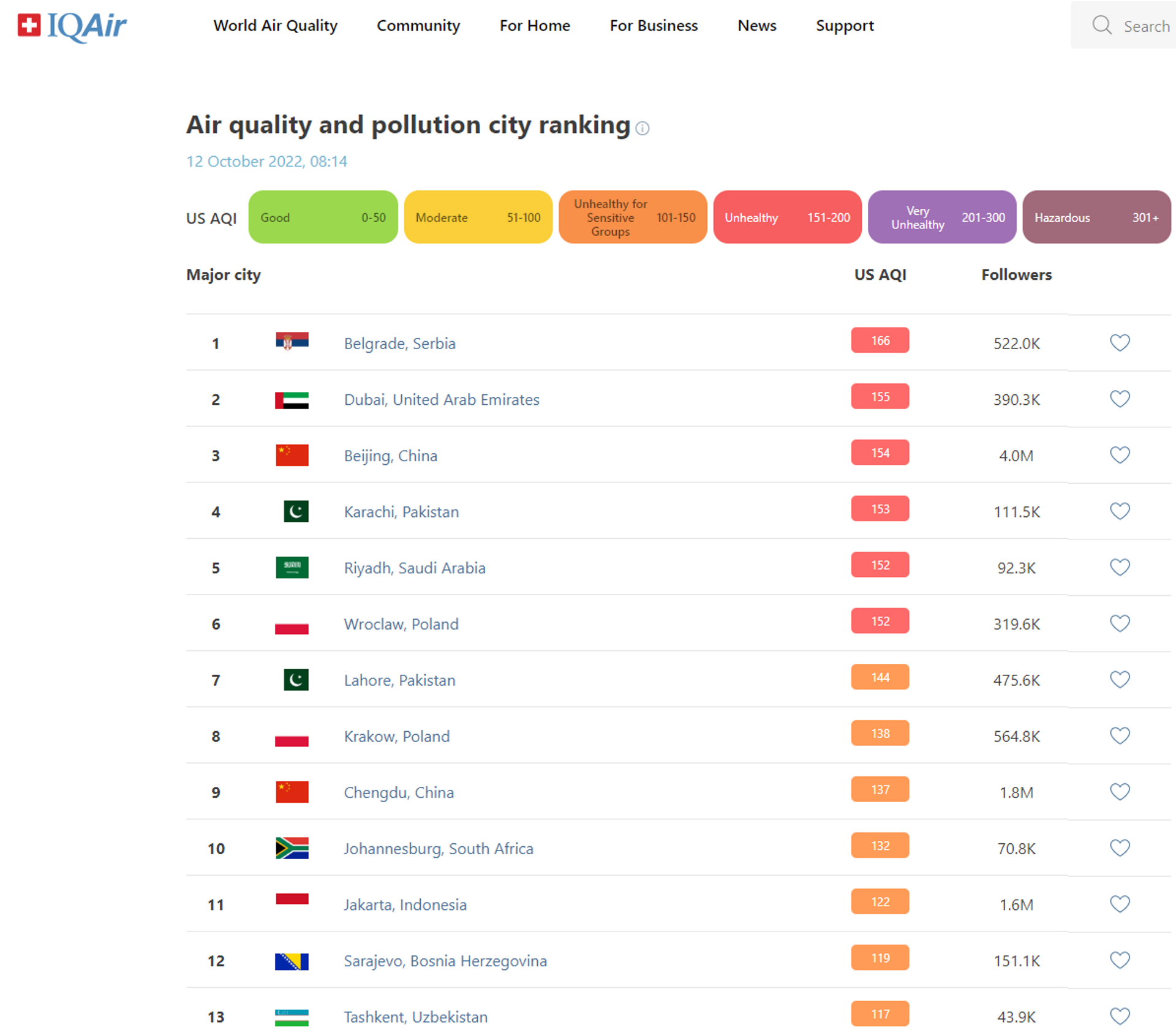This screenshot has height=1030, width=1176.
Task: Open Karachi, Pakistan city link
Action: click(401, 512)
